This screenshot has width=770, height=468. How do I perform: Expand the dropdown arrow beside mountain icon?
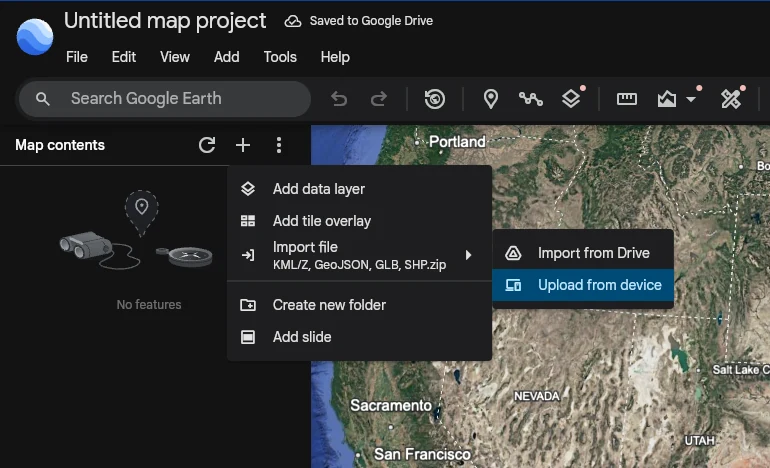(691, 99)
